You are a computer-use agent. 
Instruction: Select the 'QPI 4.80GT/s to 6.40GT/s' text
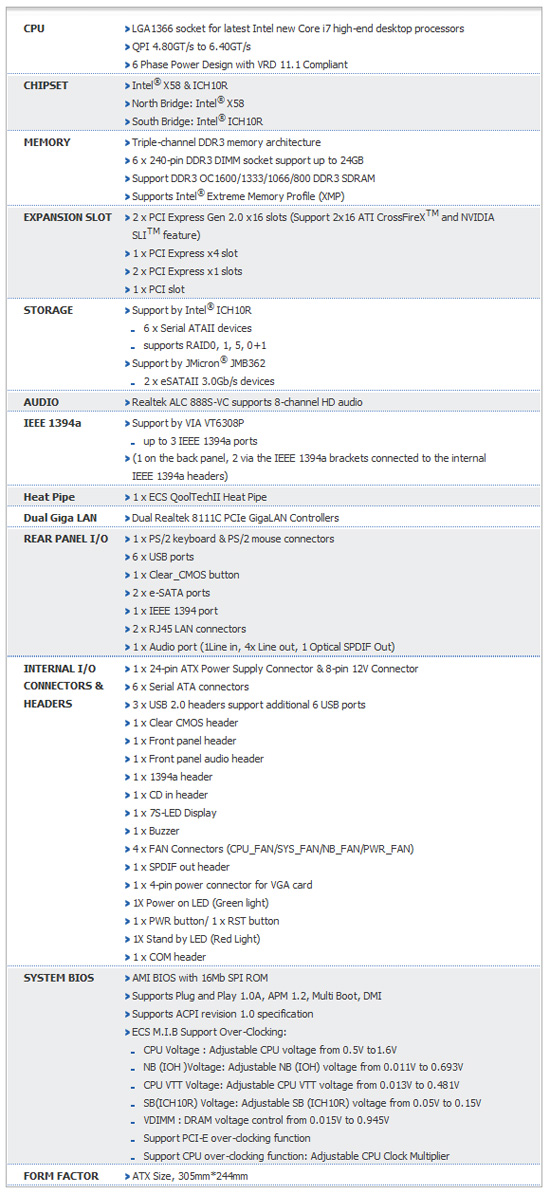coord(192,46)
